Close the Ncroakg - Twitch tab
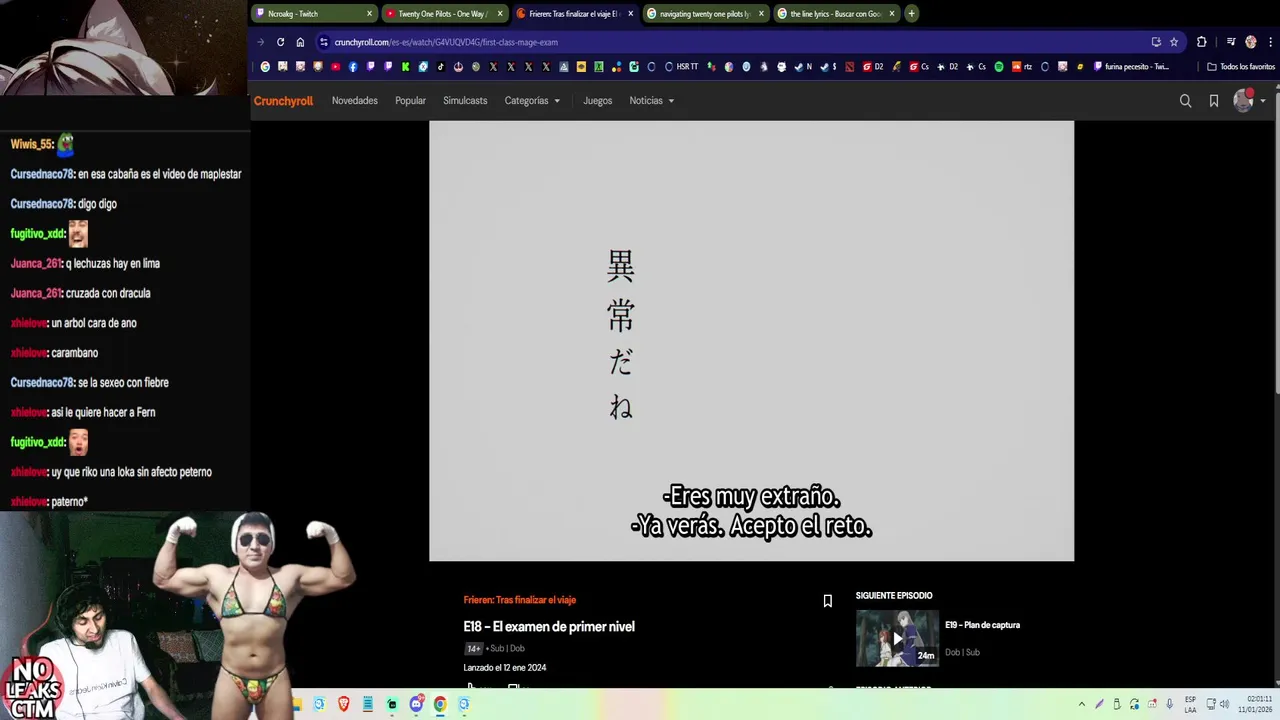This screenshot has width=1280, height=720. pos(369,14)
